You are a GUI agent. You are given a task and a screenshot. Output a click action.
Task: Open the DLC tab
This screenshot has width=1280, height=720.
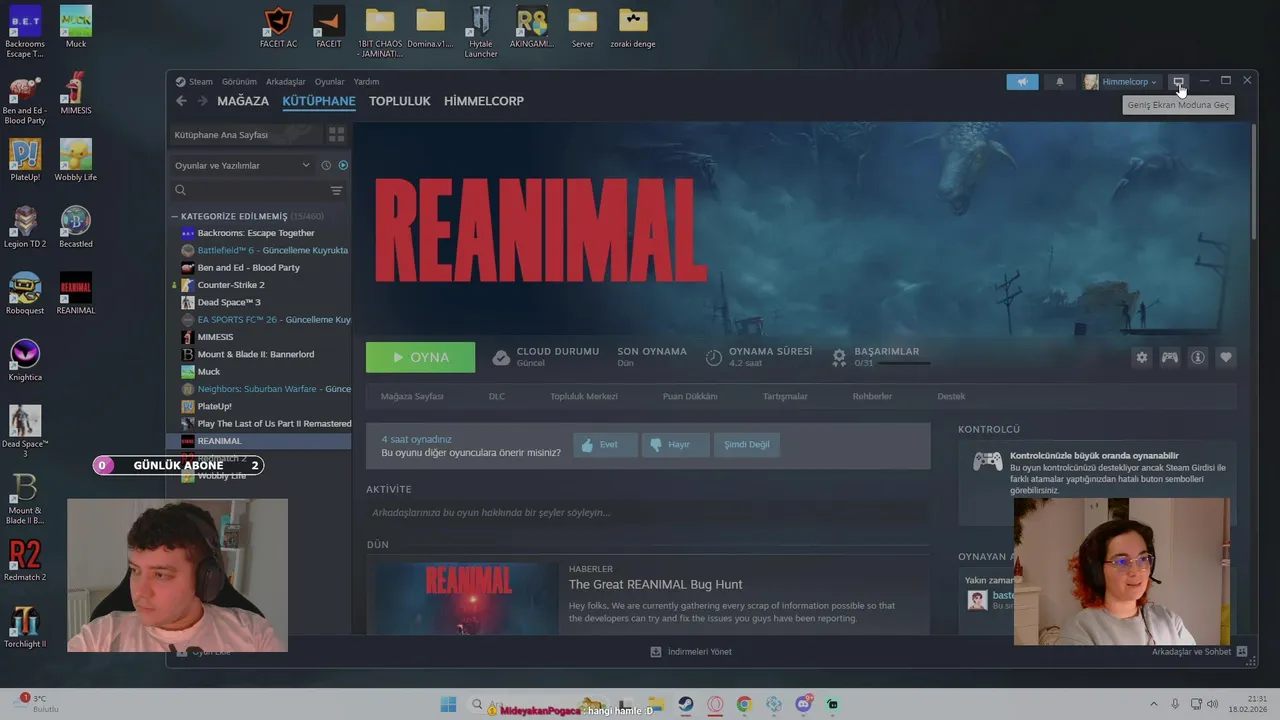coord(497,396)
